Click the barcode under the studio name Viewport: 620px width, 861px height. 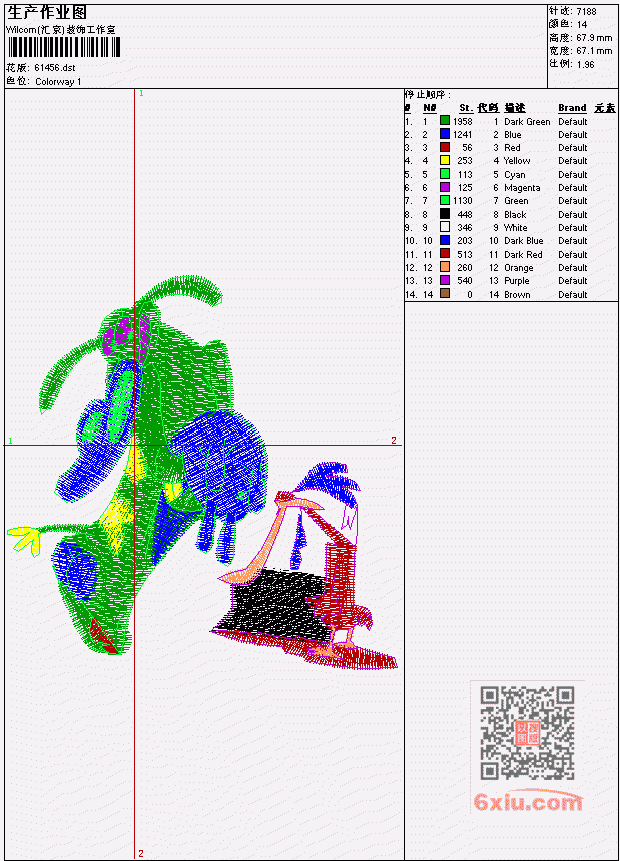click(63, 47)
